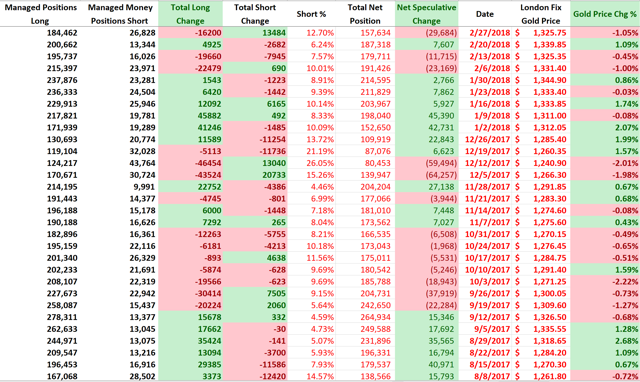
Task: Select managed long cell 278,311
Action: click(x=40, y=317)
